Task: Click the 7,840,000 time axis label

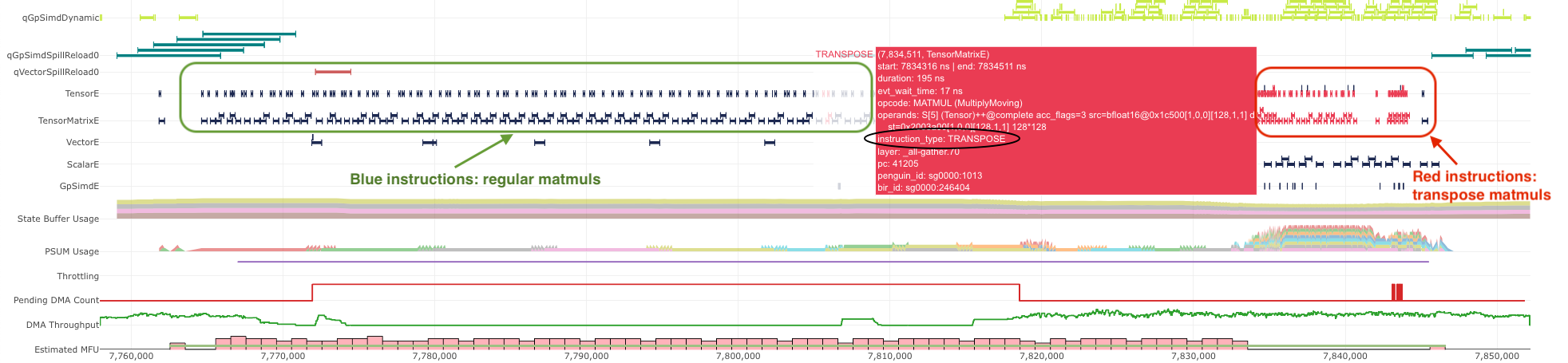Action: pos(1344,356)
